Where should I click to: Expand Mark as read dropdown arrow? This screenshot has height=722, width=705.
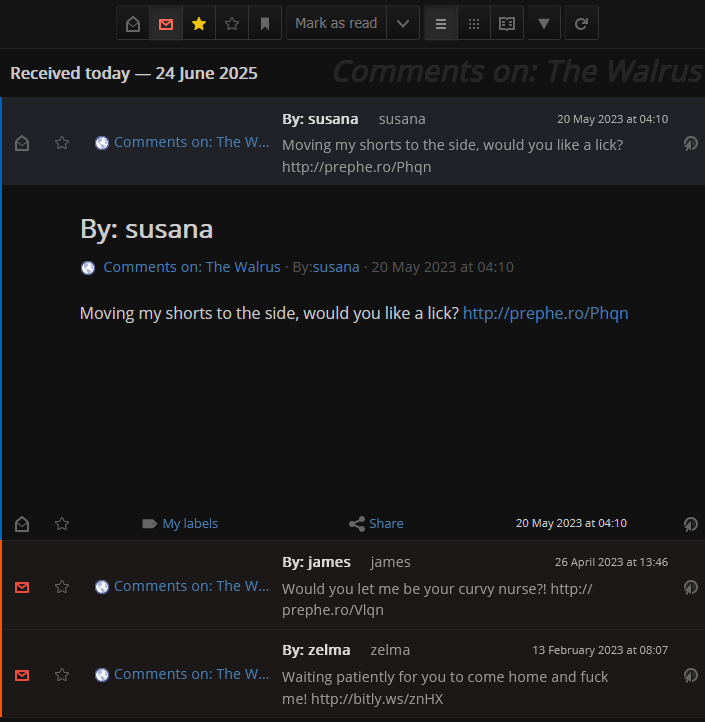(403, 23)
